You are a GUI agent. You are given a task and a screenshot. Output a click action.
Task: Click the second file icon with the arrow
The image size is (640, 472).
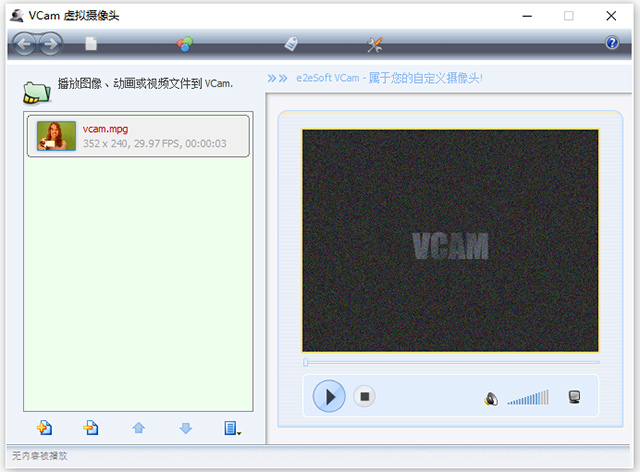click(91, 427)
